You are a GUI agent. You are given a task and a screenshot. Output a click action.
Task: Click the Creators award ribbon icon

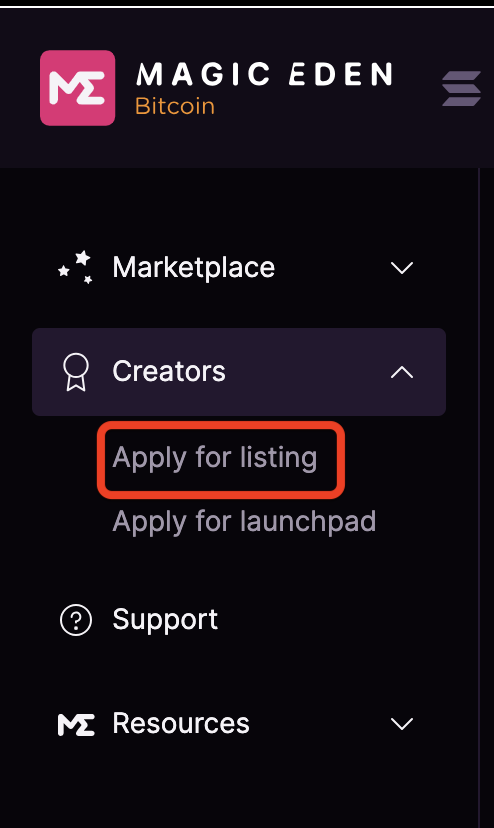(x=76, y=372)
